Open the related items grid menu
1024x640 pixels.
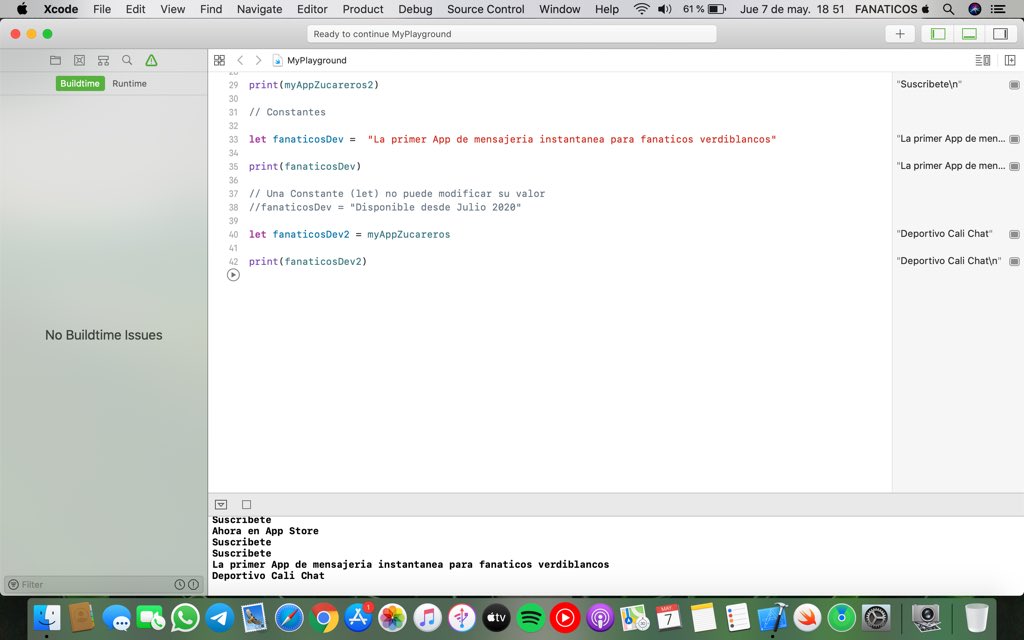pos(219,60)
